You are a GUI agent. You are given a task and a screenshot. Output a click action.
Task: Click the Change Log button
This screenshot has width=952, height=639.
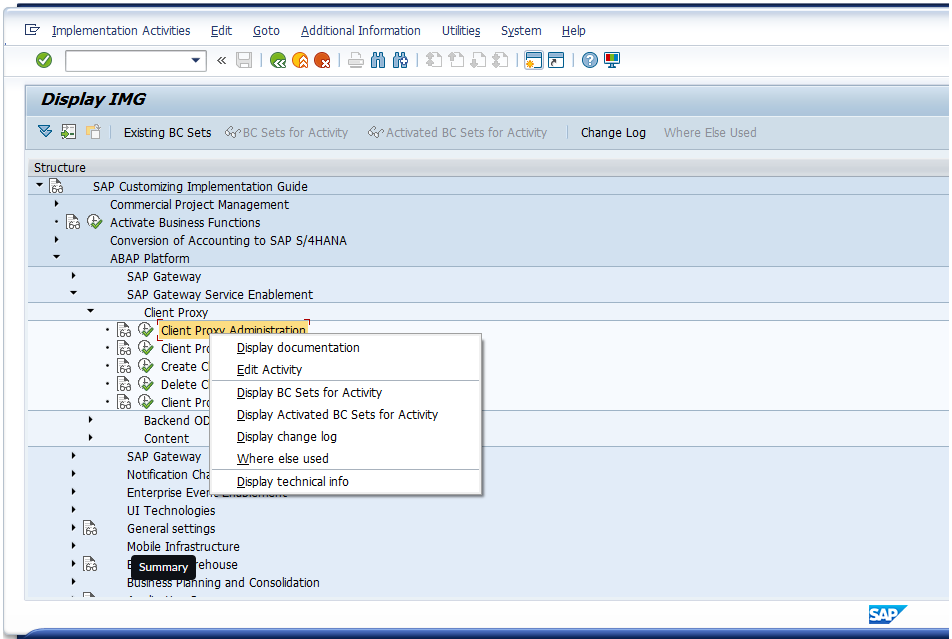click(613, 132)
